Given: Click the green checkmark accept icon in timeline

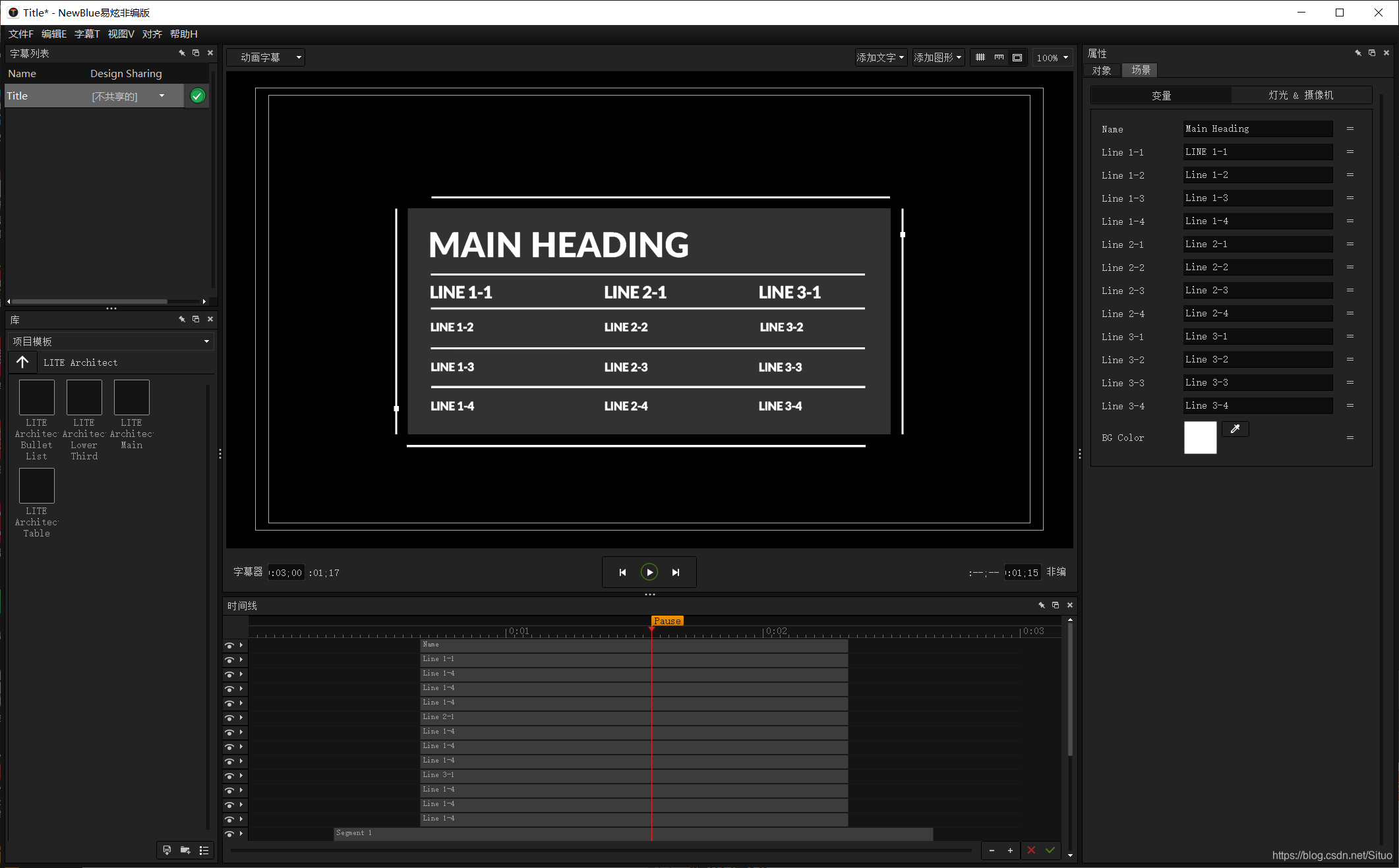Looking at the screenshot, I should [x=1050, y=850].
